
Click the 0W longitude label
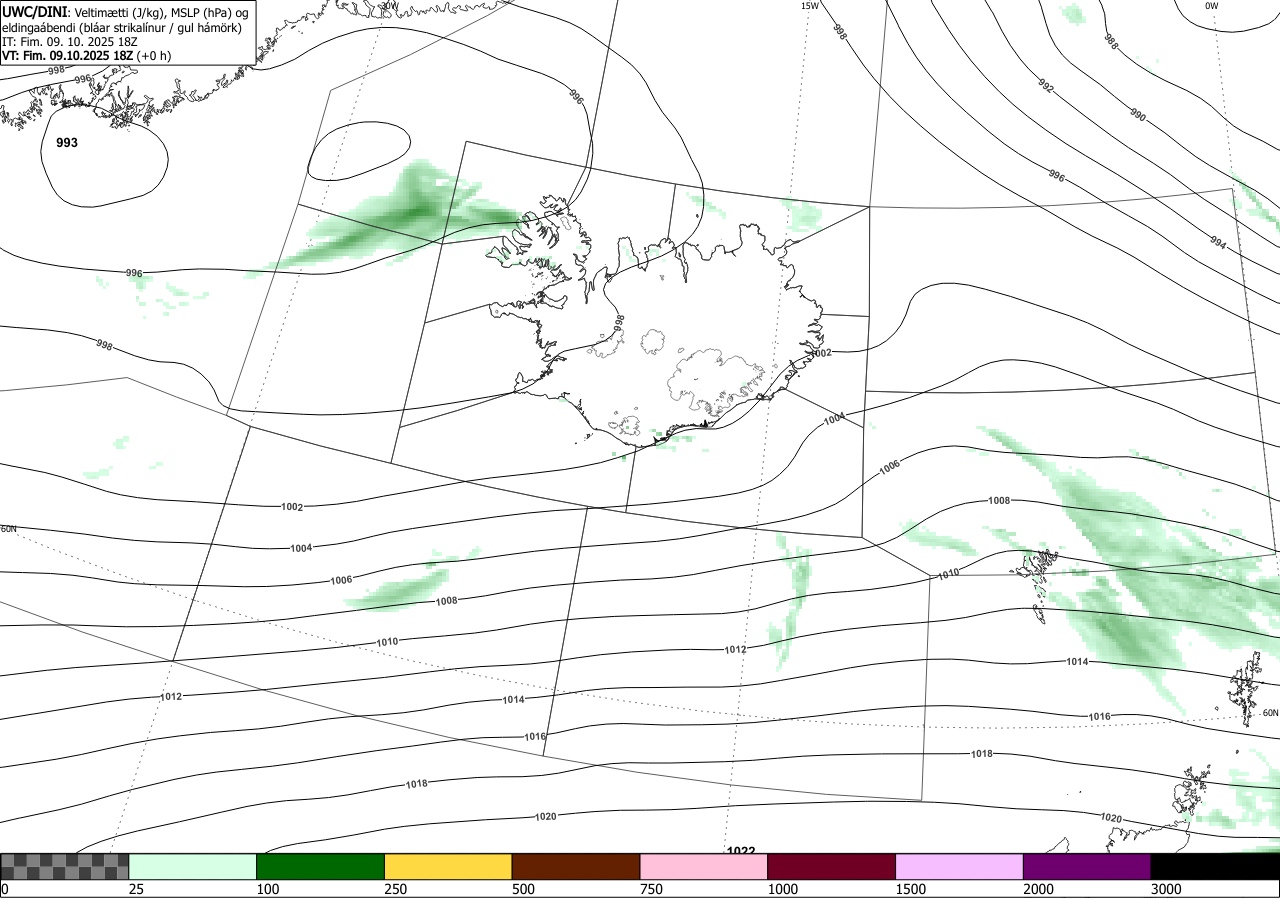coord(1212,6)
